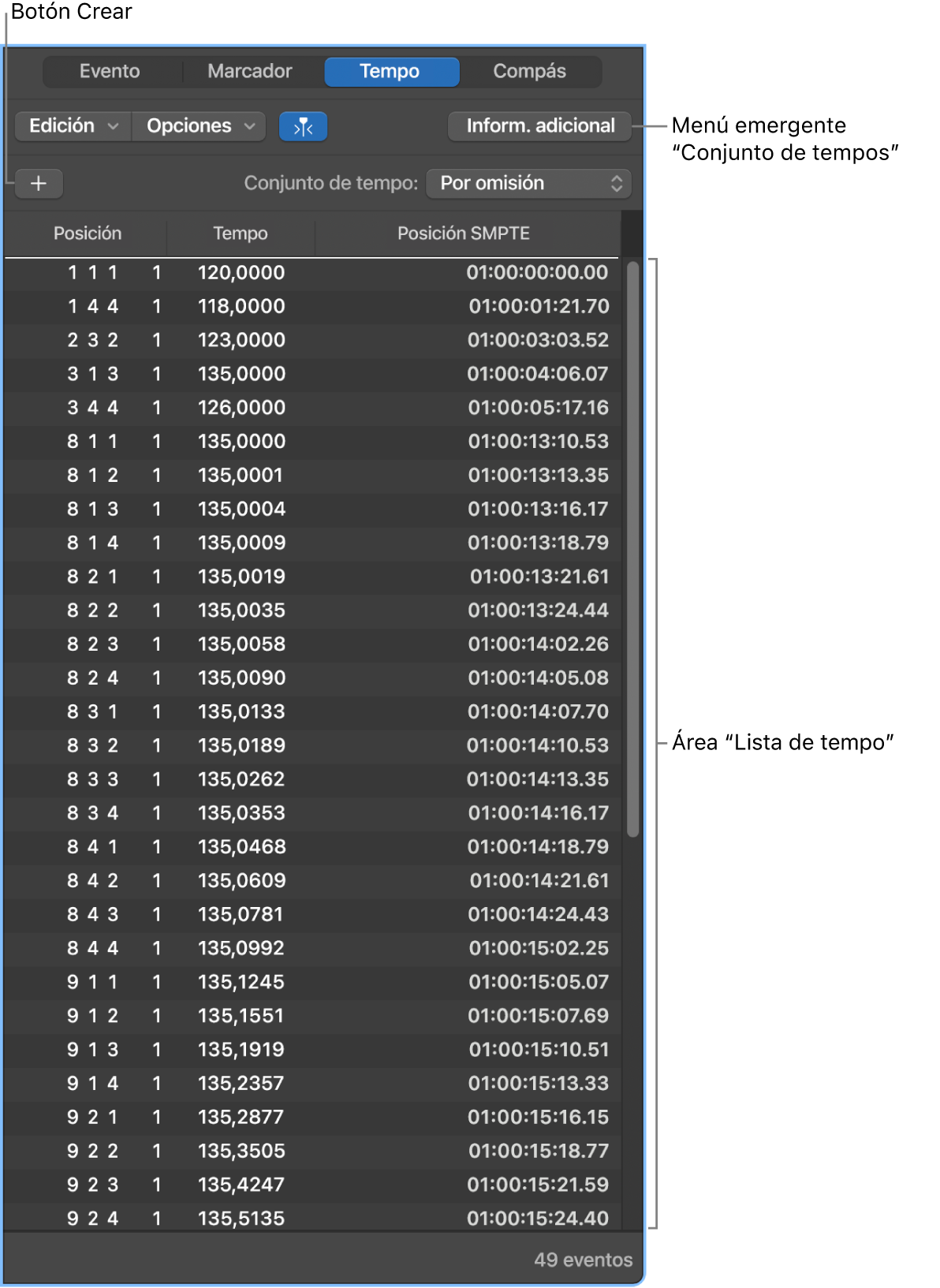Open the Conjunto de tempo pop-up menu

[x=529, y=184]
